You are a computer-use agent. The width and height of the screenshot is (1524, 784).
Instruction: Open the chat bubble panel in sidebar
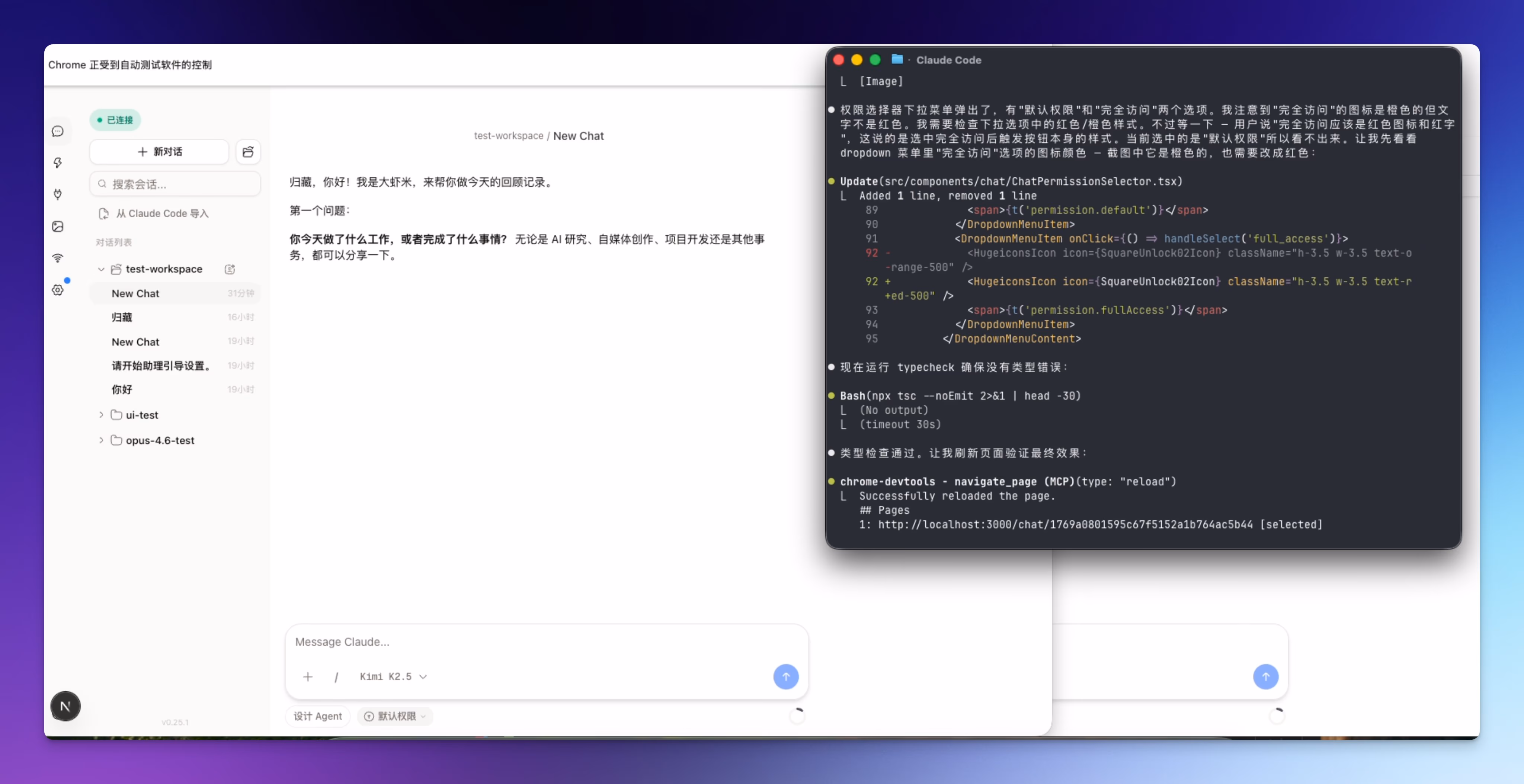pyautogui.click(x=57, y=131)
